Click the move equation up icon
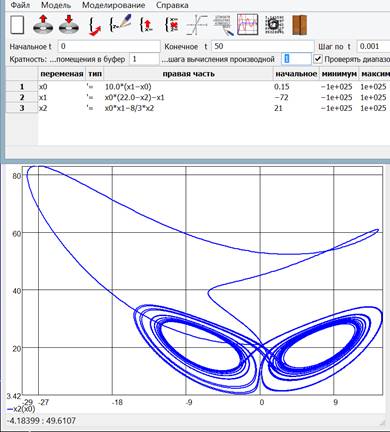 (x=146, y=25)
